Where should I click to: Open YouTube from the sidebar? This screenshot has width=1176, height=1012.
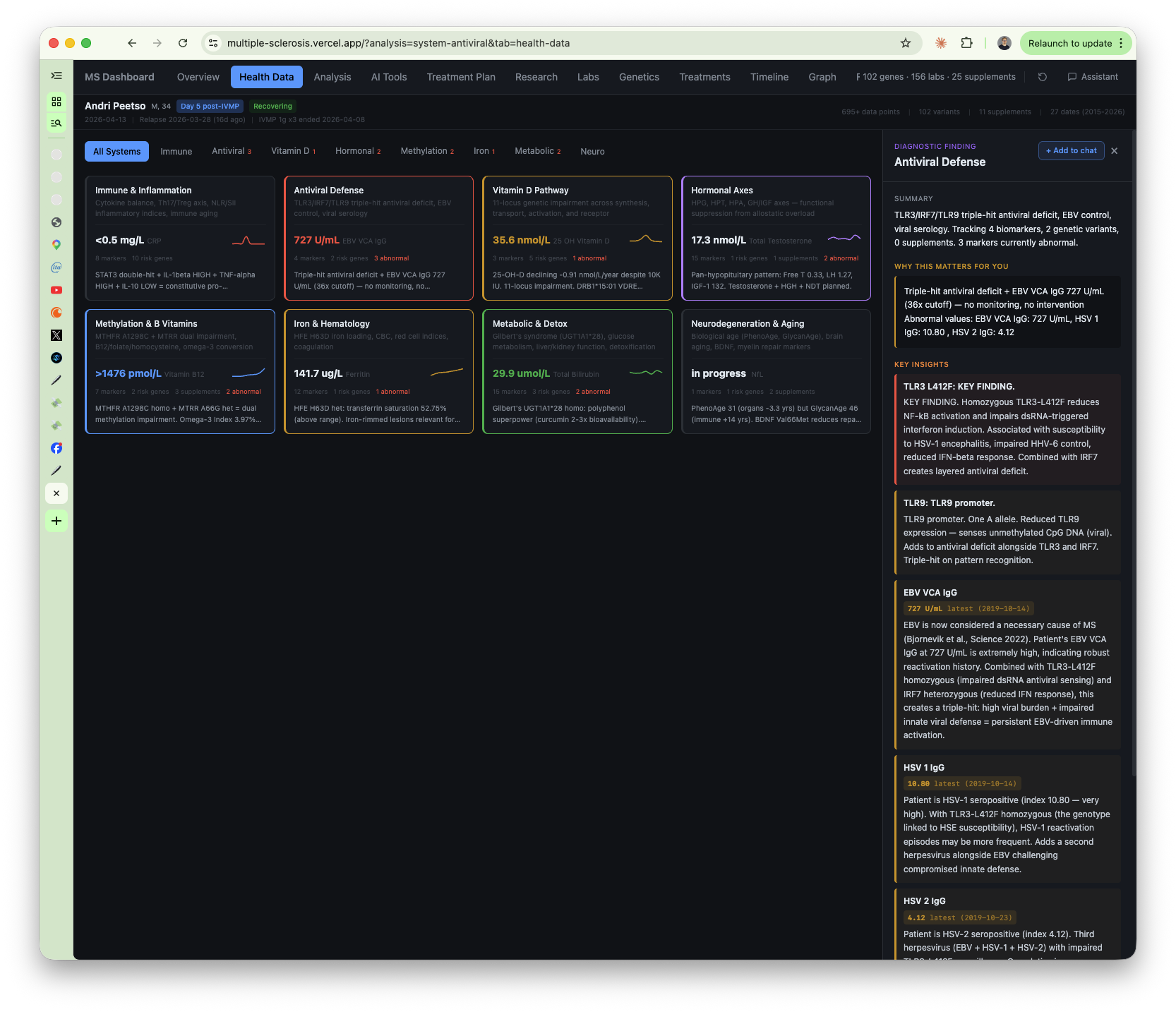[x=56, y=290]
